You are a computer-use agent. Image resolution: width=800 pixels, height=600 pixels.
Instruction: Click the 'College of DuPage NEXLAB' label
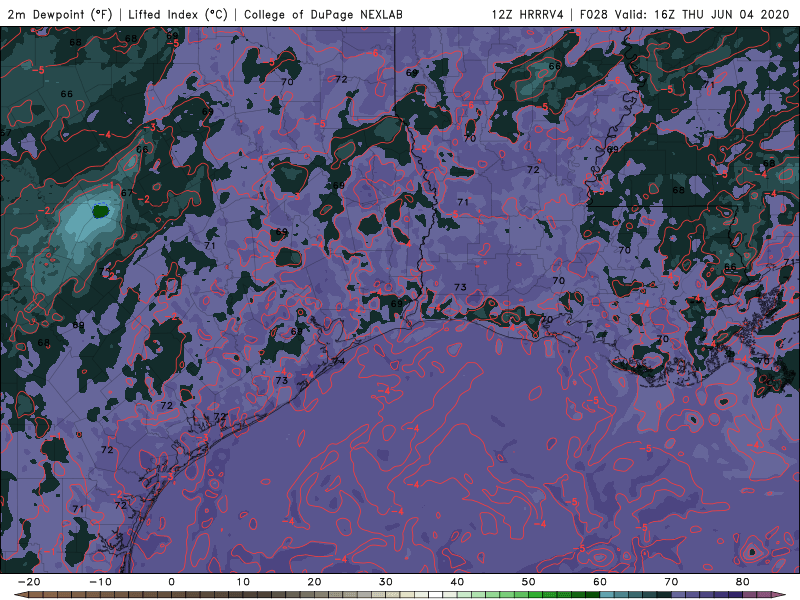point(323,14)
